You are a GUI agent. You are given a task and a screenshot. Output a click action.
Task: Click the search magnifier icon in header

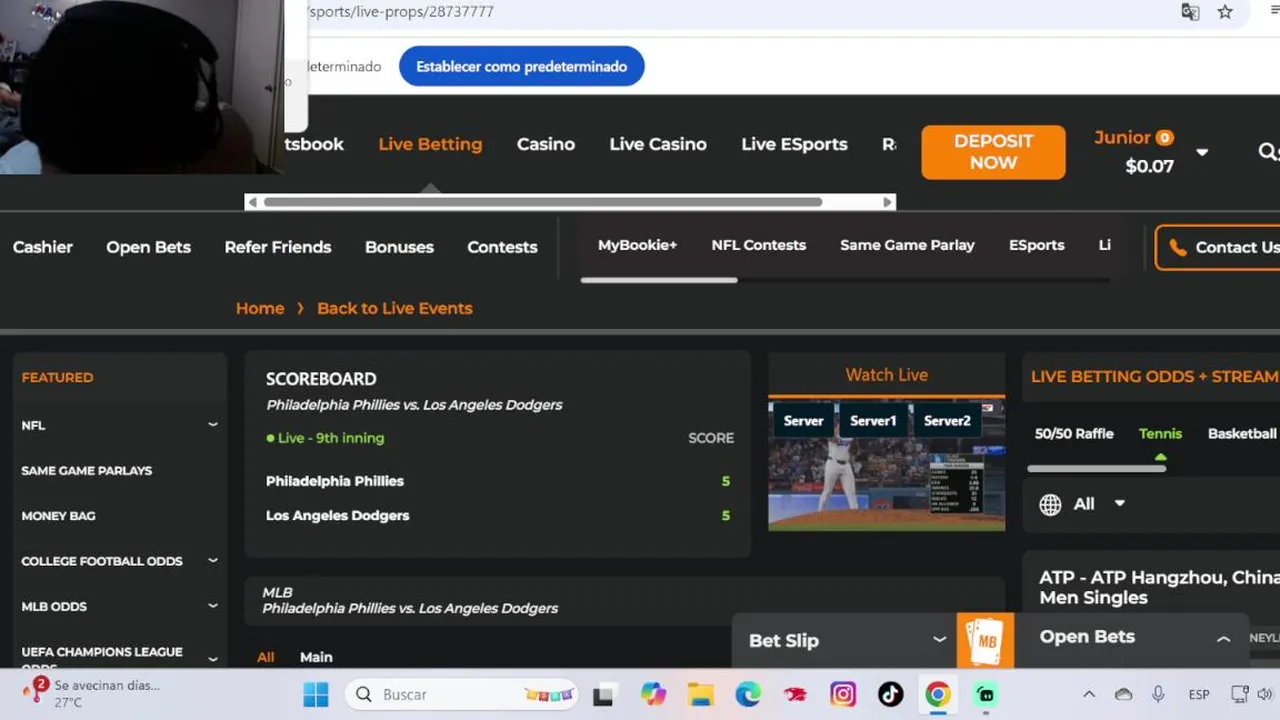[1267, 152]
